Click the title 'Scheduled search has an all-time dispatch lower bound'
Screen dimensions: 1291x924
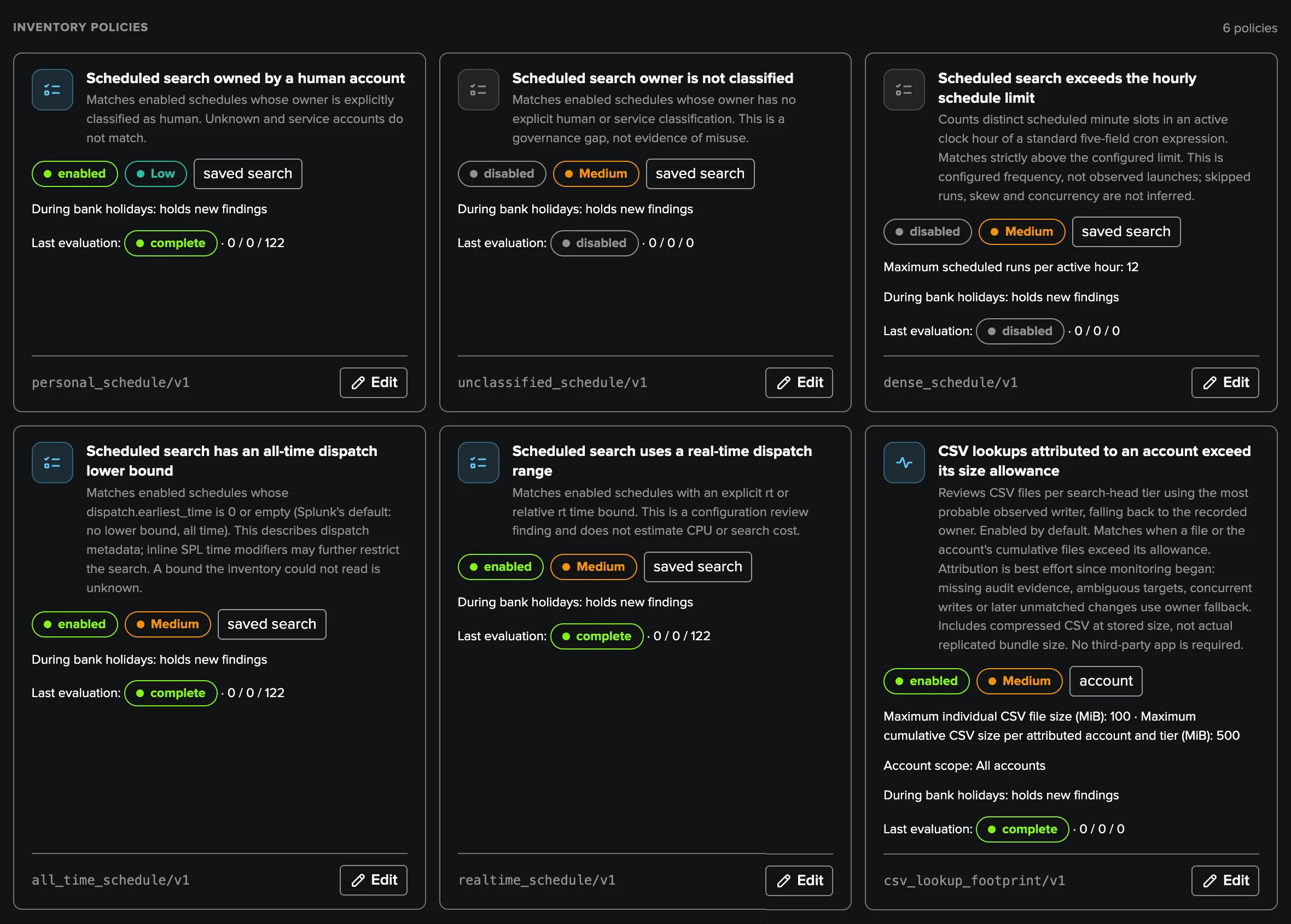(232, 461)
